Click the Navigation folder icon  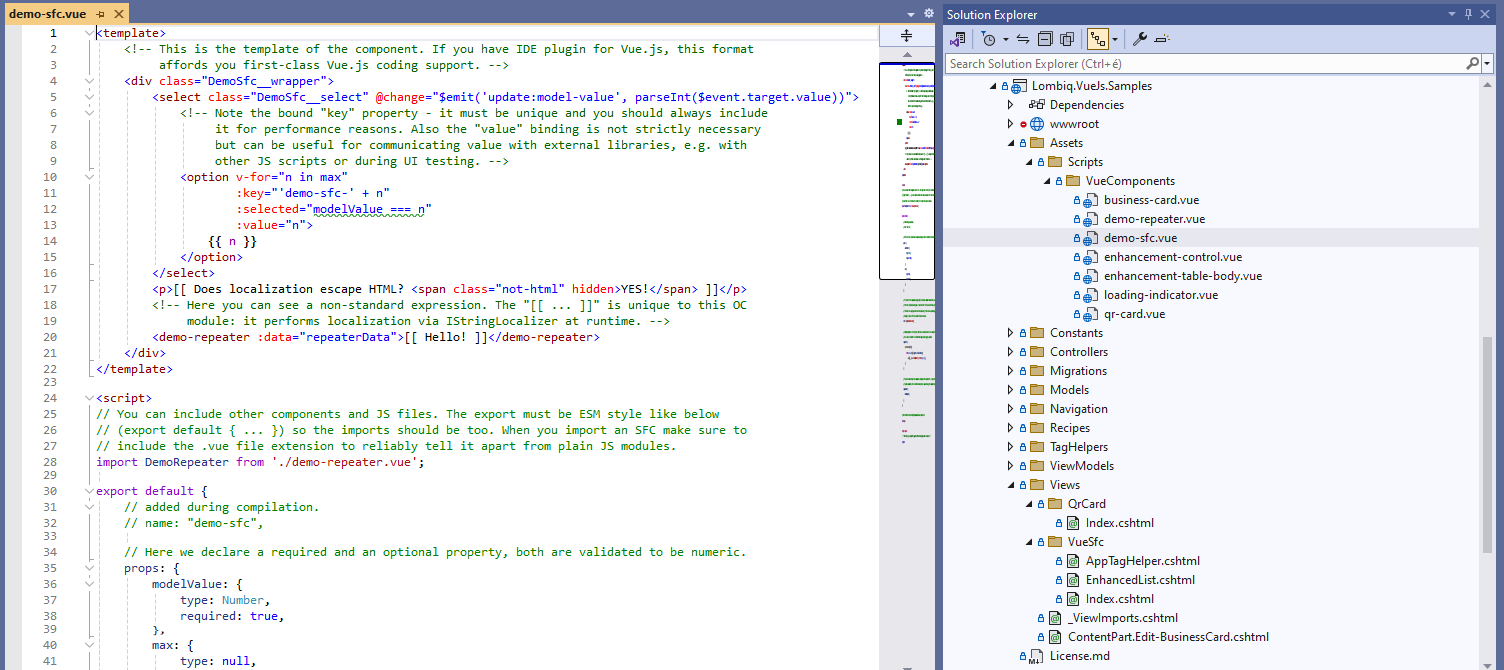[1036, 409]
